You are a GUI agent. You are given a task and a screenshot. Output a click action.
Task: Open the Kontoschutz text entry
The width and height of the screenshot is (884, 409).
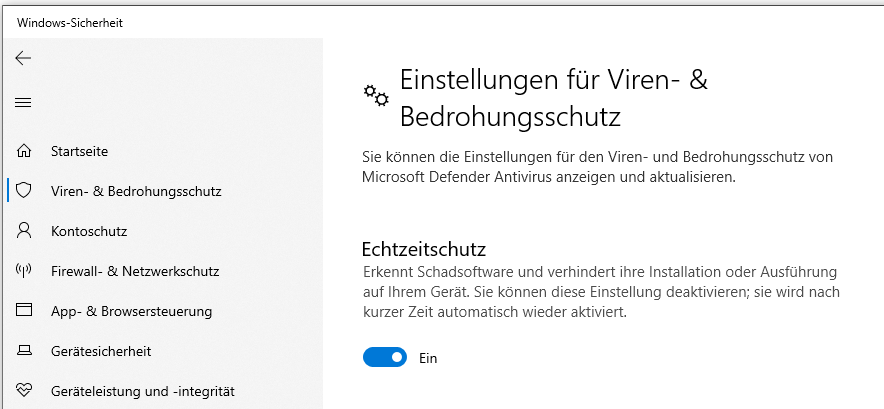pyautogui.click(x=89, y=231)
